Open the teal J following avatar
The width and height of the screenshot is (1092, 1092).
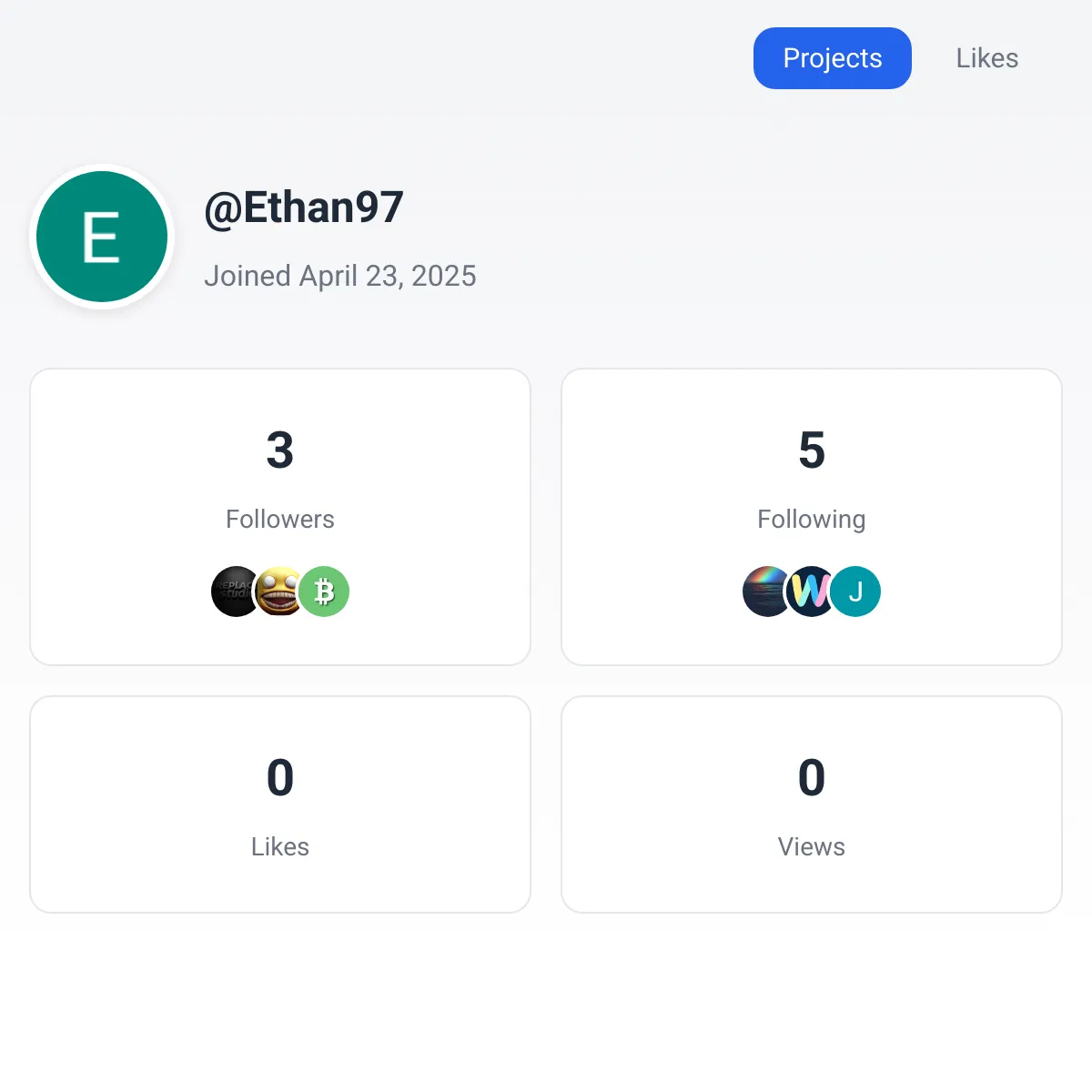pos(855,591)
